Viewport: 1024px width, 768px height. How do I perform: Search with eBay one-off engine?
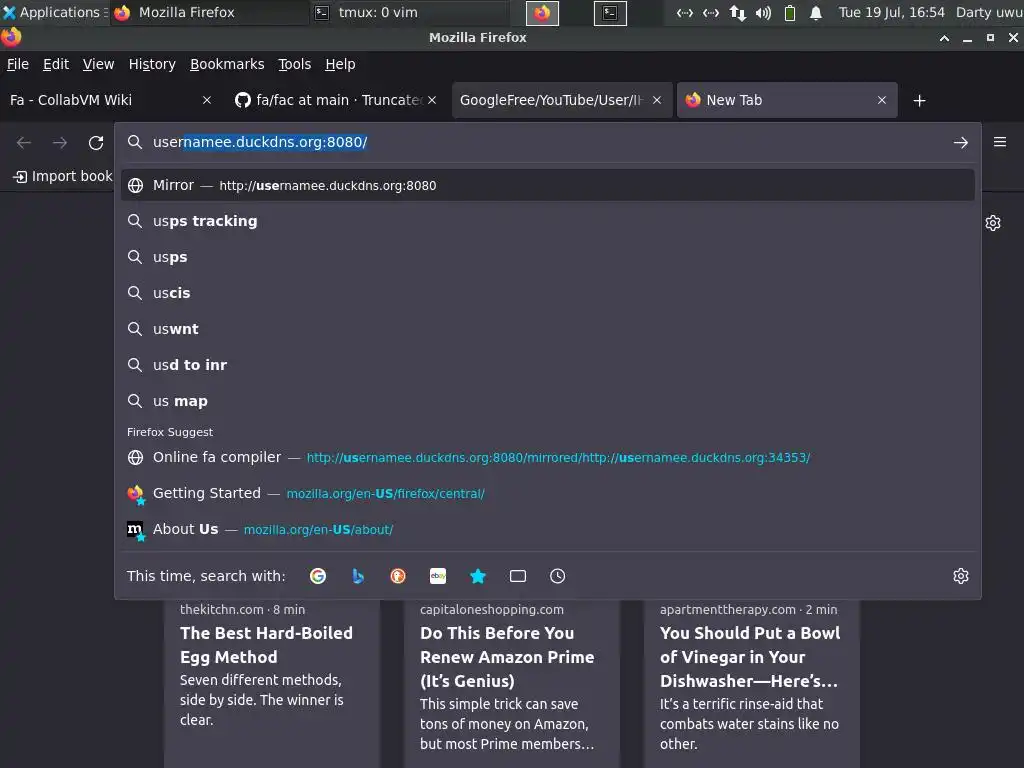coord(438,576)
